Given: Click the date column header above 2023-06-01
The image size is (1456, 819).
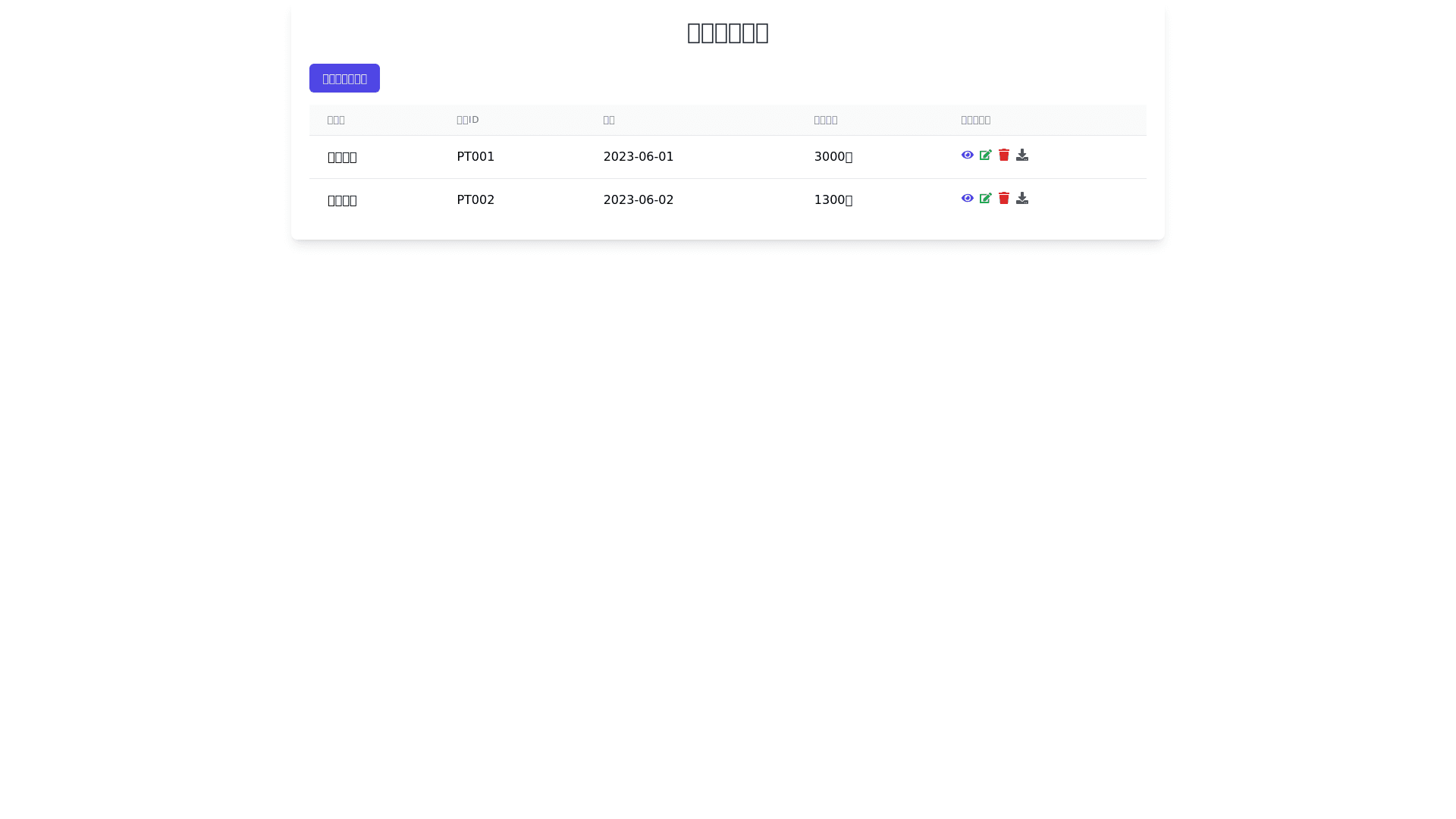Looking at the screenshot, I should [x=609, y=120].
